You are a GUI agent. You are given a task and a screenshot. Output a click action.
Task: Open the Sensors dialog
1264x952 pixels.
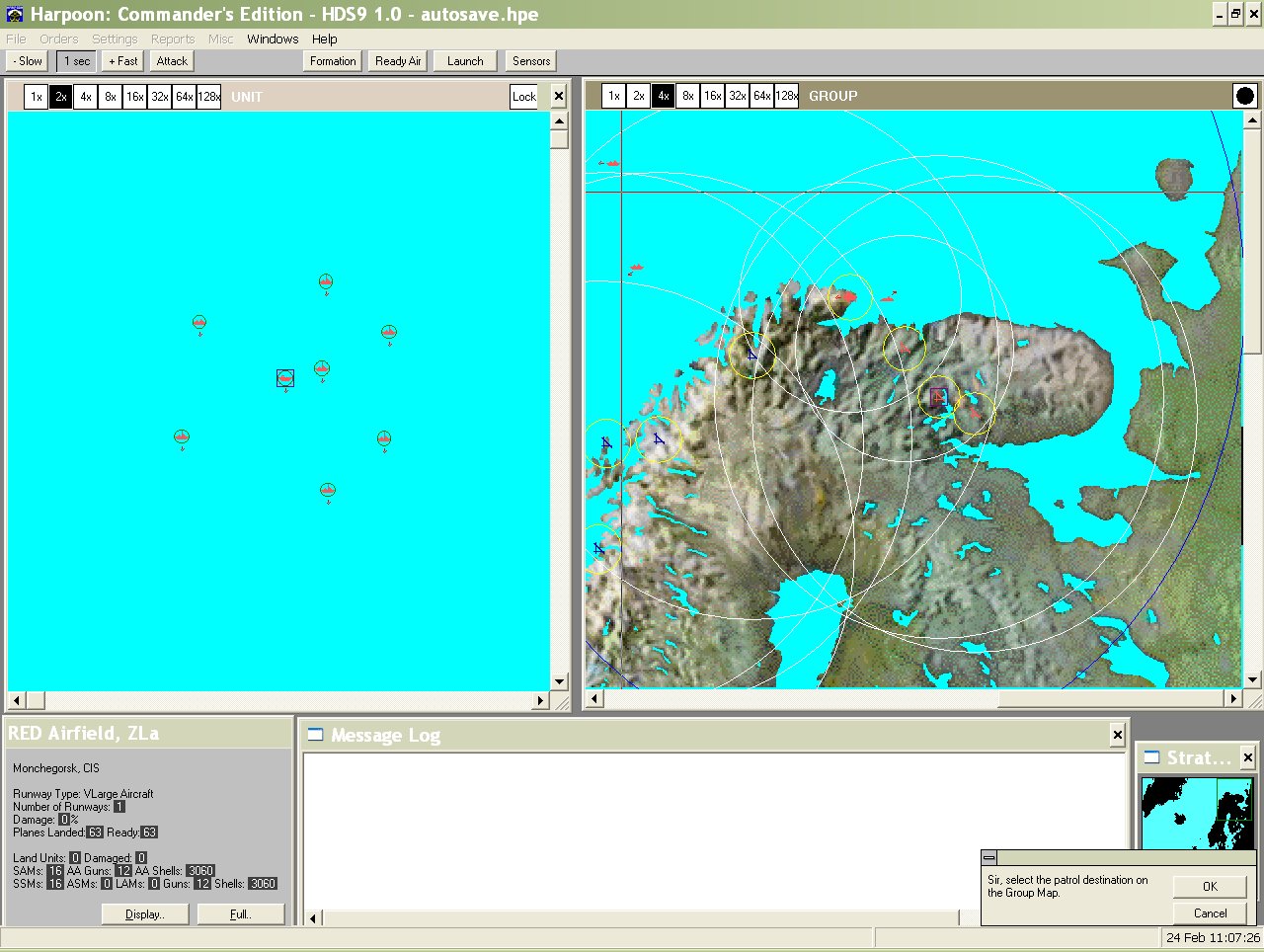click(x=531, y=61)
